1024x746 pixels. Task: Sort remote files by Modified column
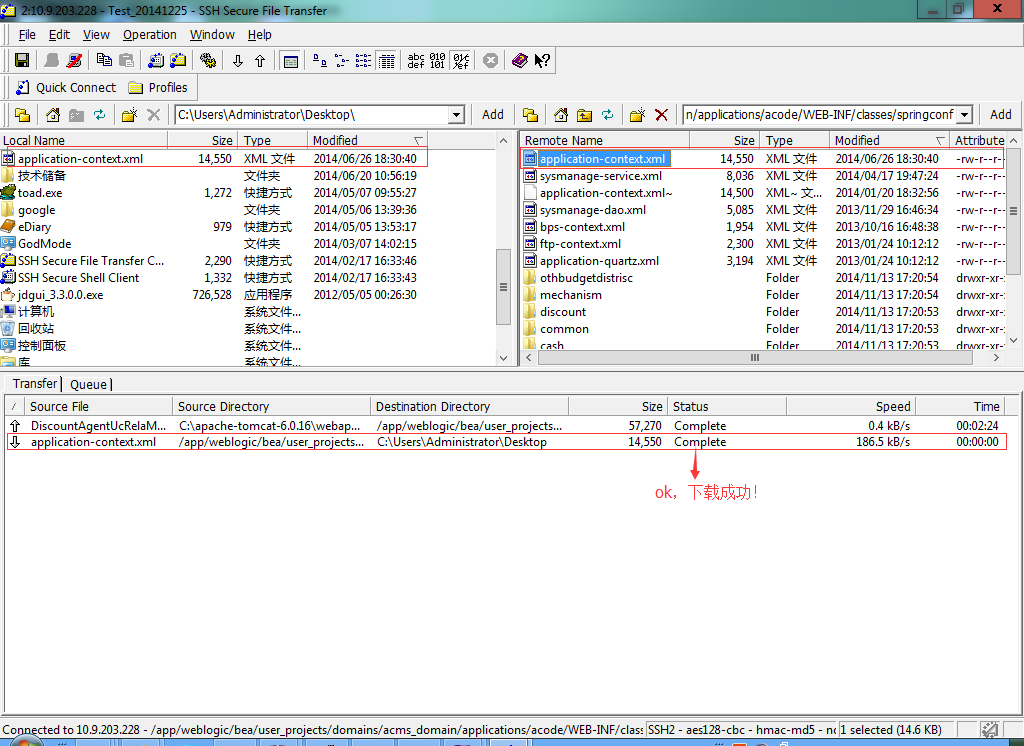point(889,140)
